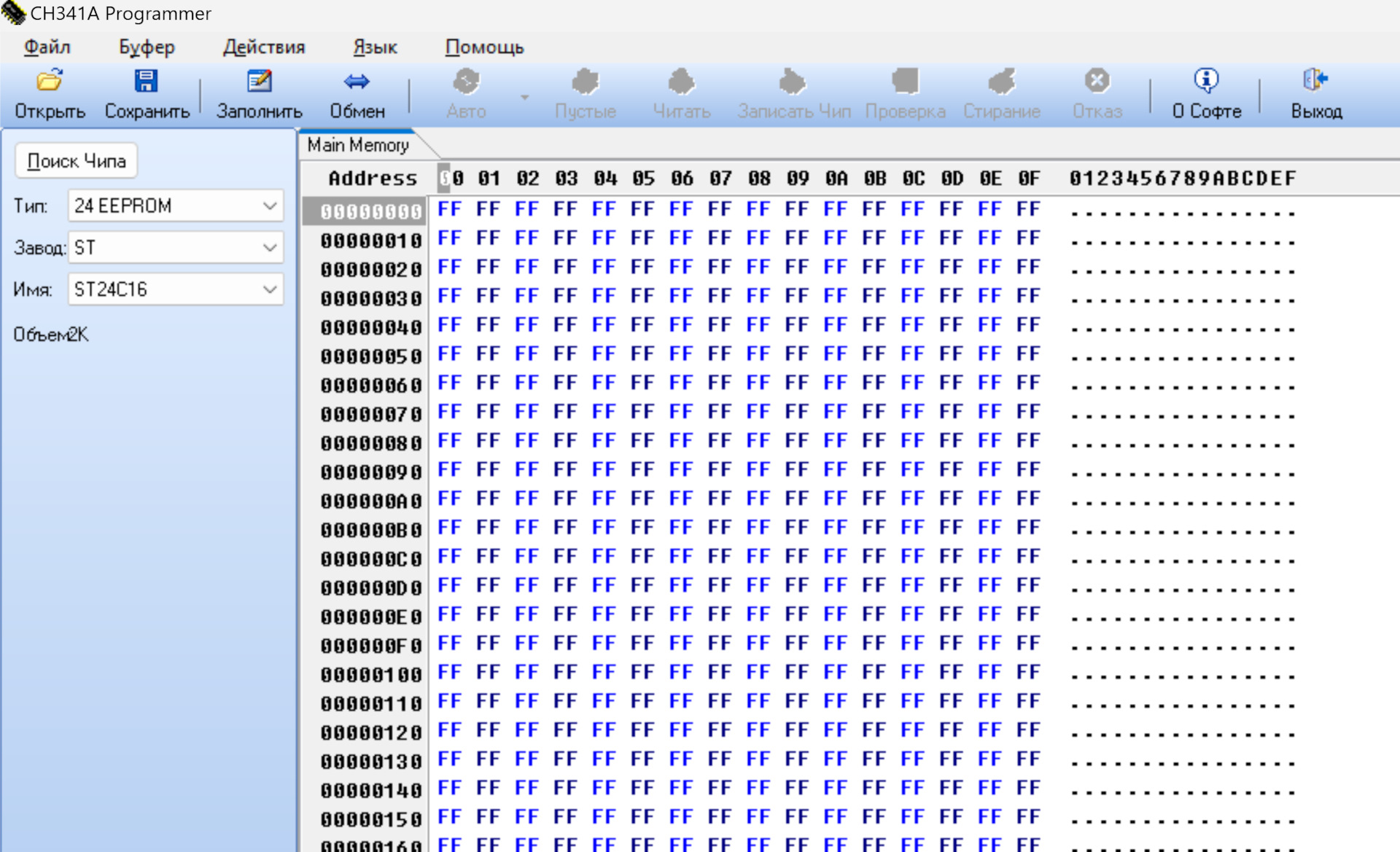Select first FF byte at address 00000000
The width and height of the screenshot is (1400, 852).
(449, 209)
